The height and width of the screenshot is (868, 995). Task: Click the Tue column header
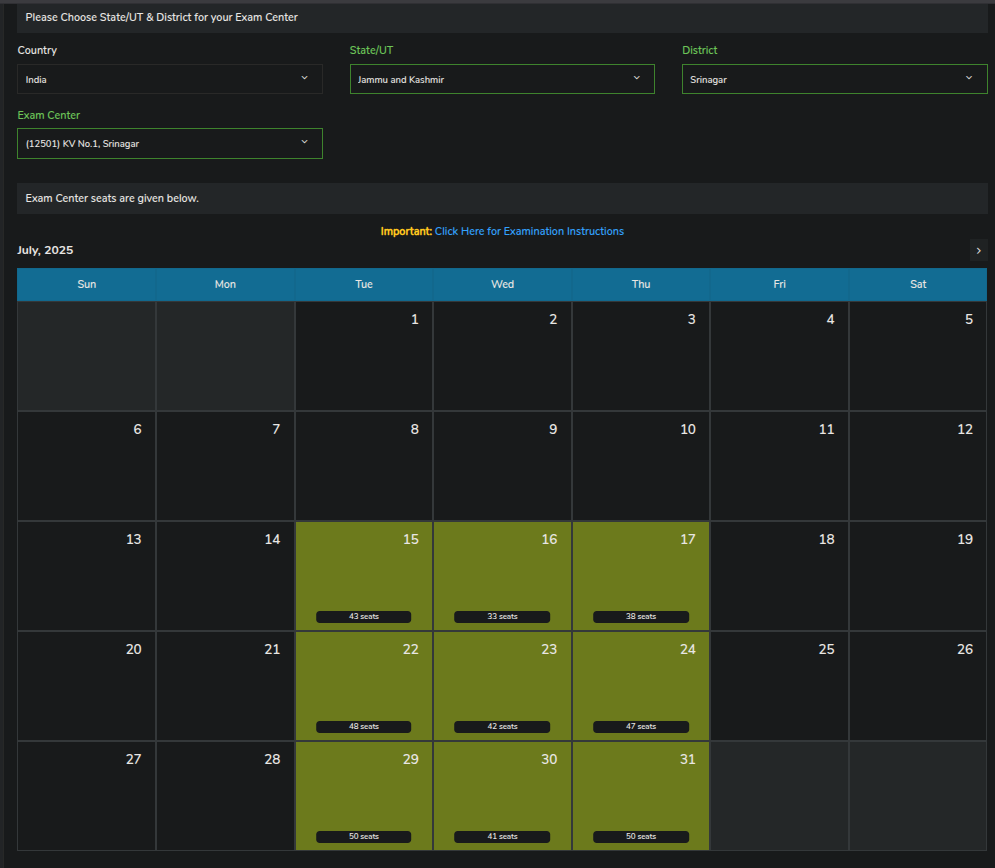pyautogui.click(x=364, y=284)
